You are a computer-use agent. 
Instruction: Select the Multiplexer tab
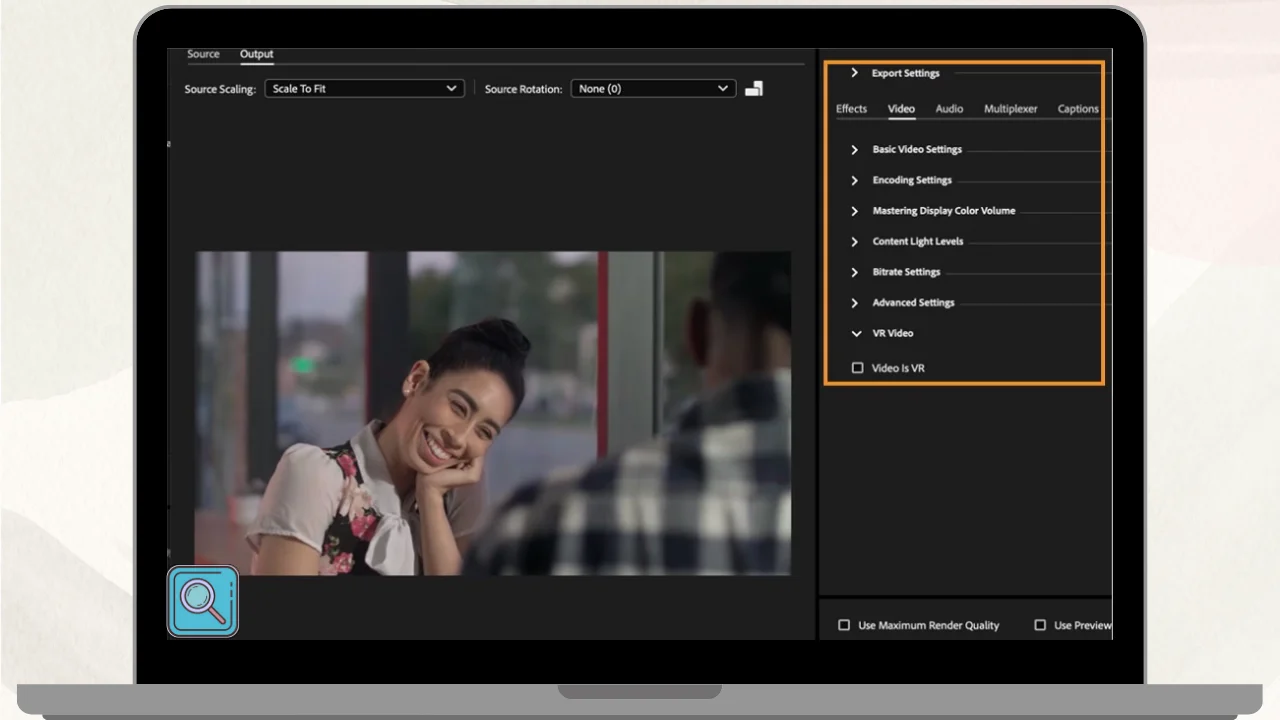(x=1010, y=109)
